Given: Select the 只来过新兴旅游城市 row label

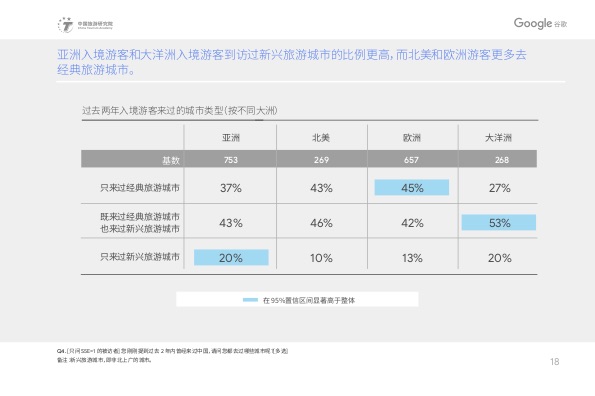Looking at the screenshot, I should point(140,257).
